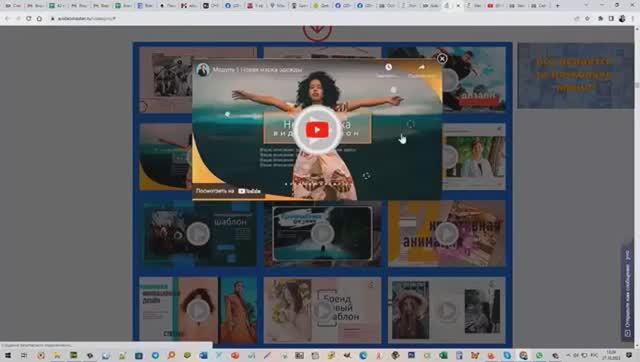
Task: Open the channel avatar in video header
Action: pos(202,70)
